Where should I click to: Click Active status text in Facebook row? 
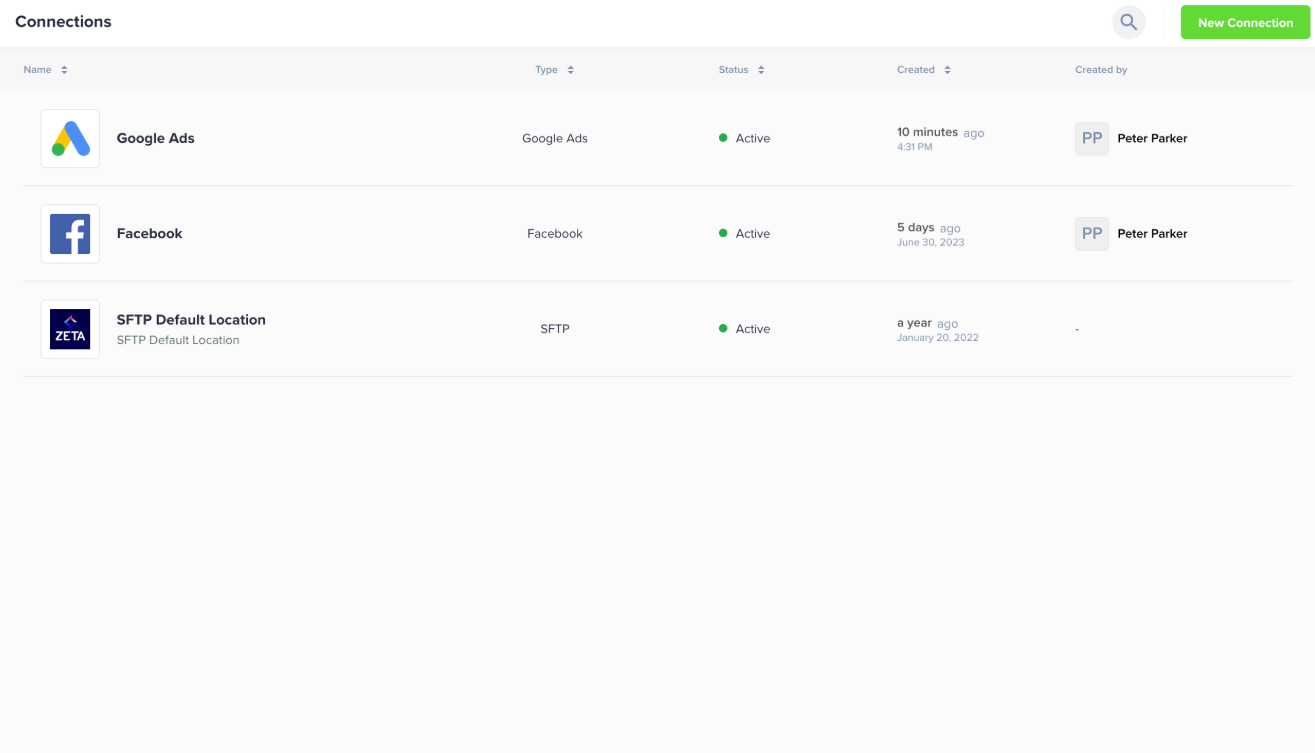pos(752,234)
